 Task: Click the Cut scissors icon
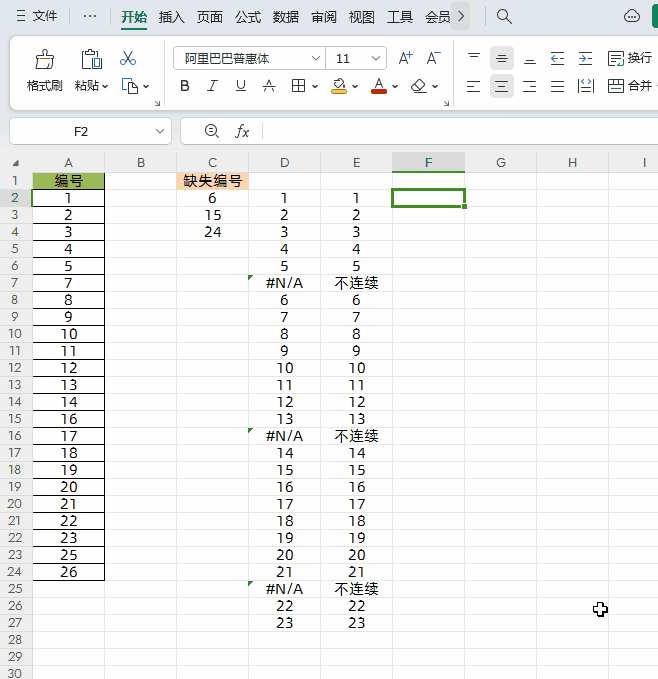(x=128, y=59)
